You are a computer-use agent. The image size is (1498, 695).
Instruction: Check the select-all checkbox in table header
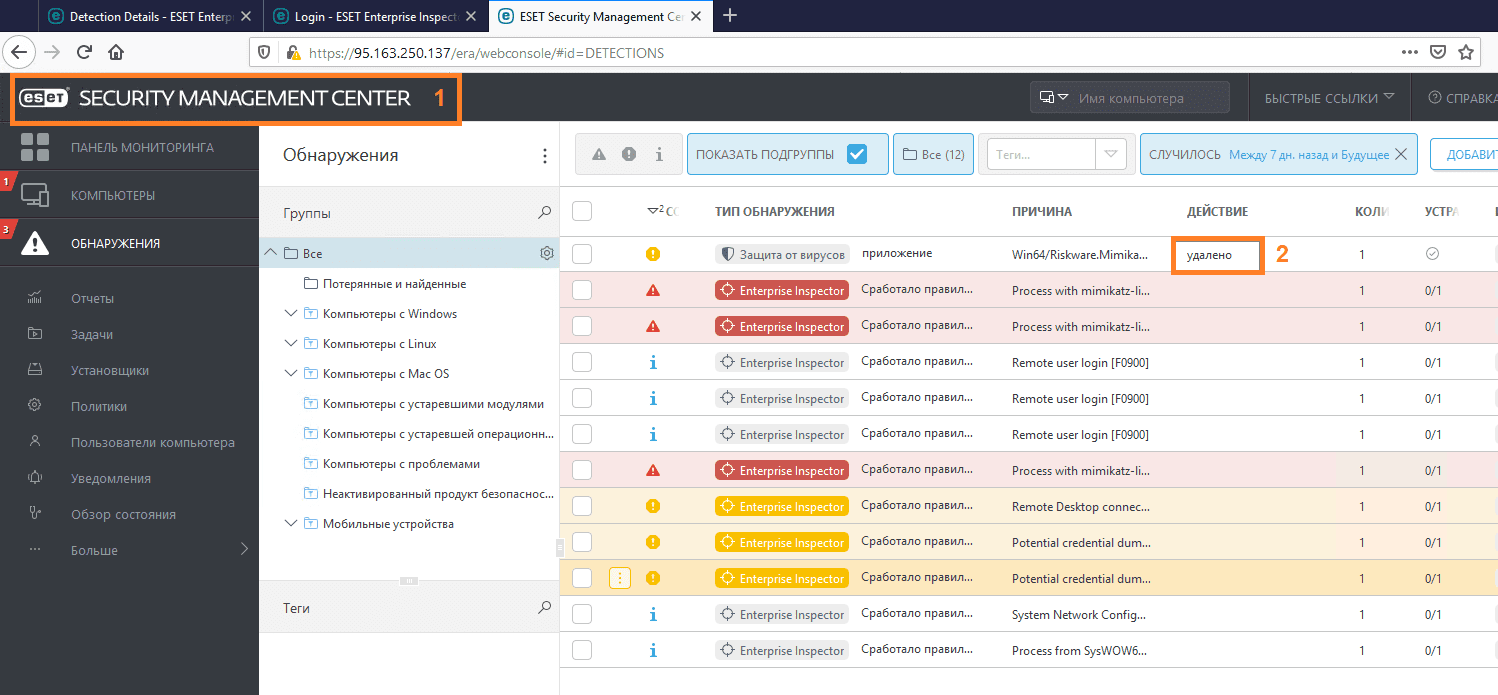coord(582,211)
